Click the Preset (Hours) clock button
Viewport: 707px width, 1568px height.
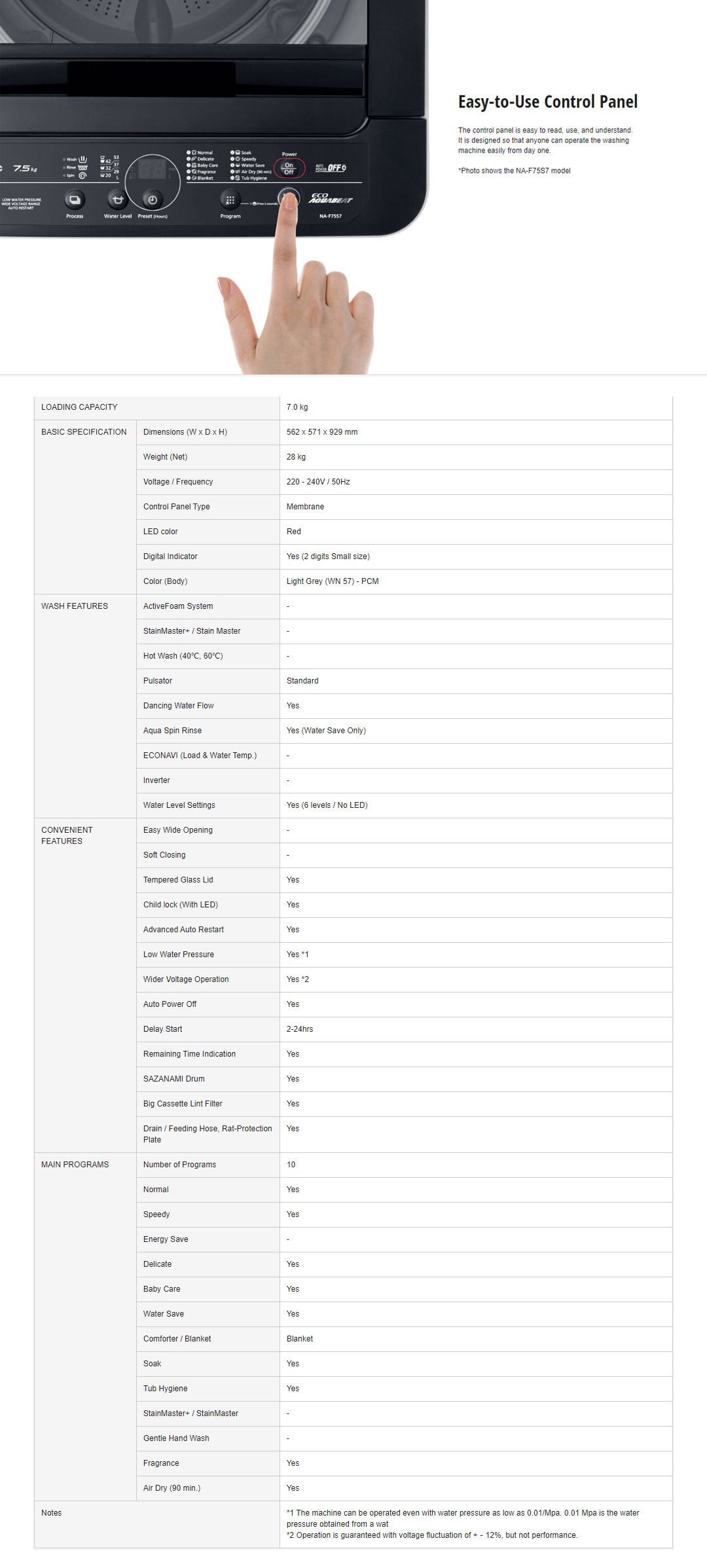[x=153, y=200]
